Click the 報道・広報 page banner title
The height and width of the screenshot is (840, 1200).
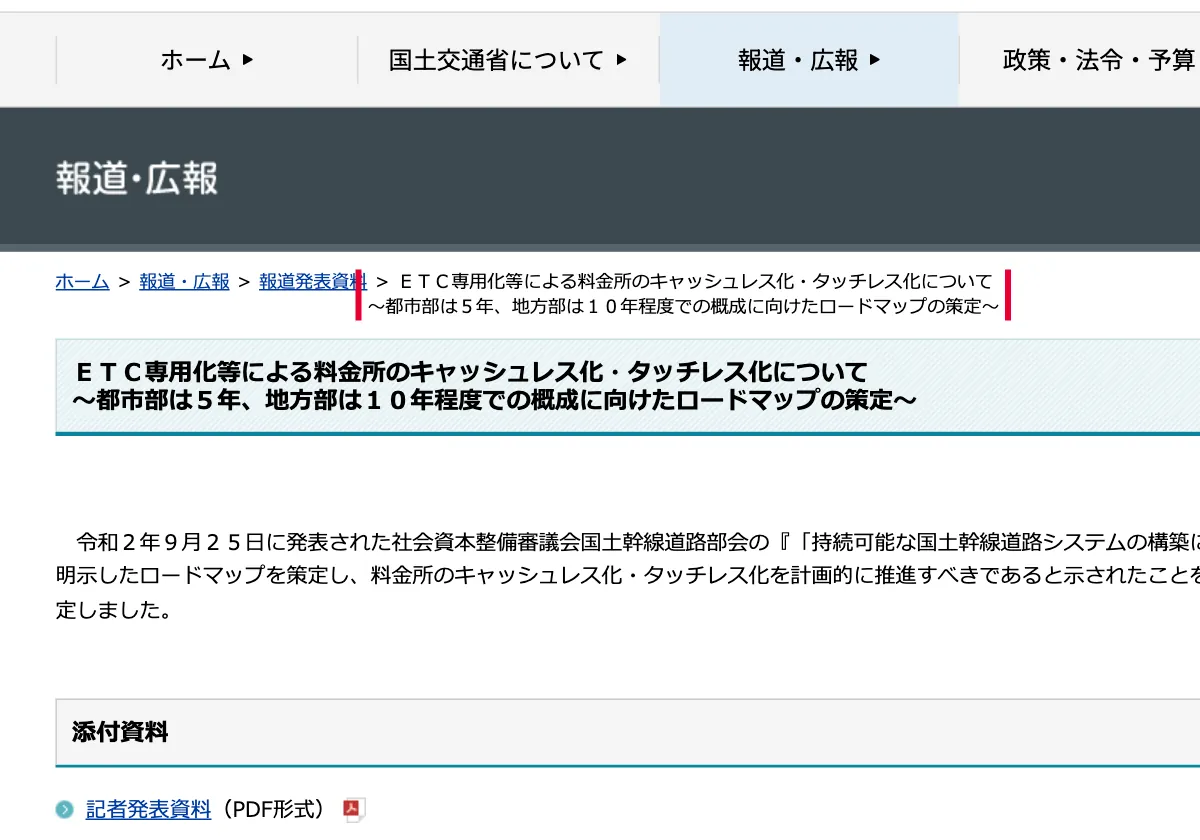[137, 178]
